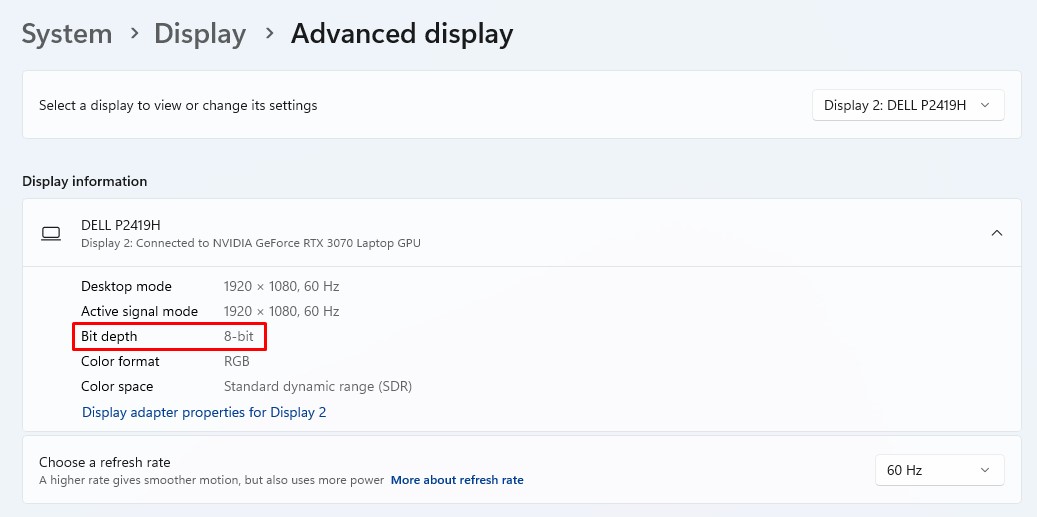Open the Display 2: DELL P2419H selector
This screenshot has width=1037, height=517.
click(x=907, y=105)
